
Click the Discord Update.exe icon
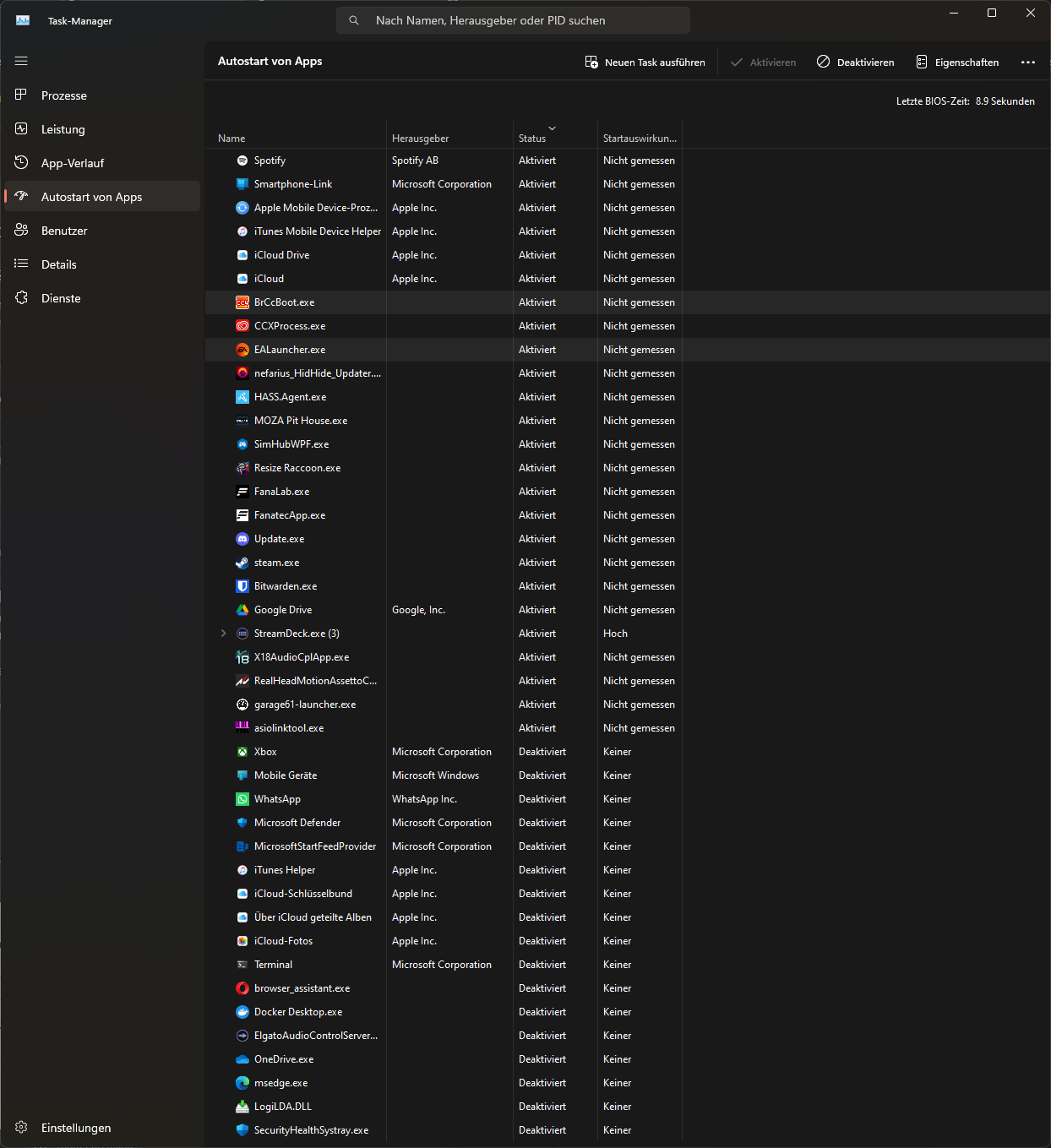pos(242,539)
